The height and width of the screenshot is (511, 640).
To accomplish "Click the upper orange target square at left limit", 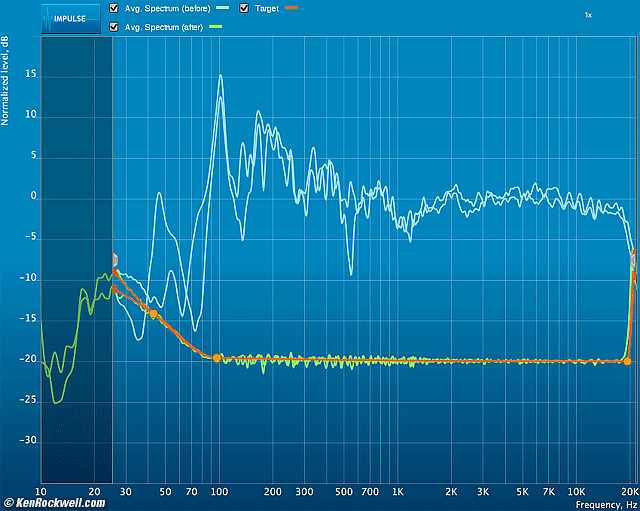I will [x=116, y=272].
